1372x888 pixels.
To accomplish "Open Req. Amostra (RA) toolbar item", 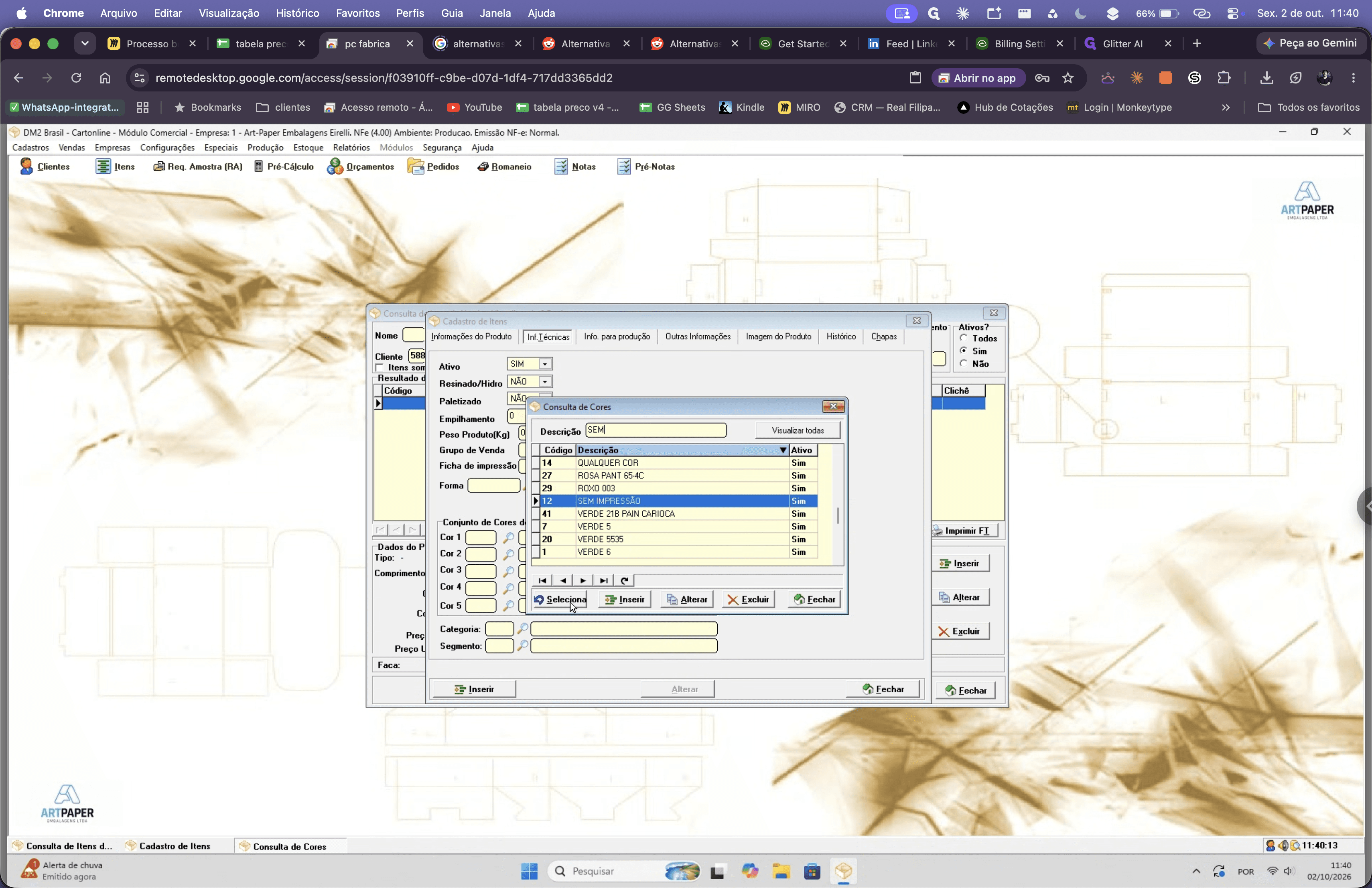I will point(197,166).
